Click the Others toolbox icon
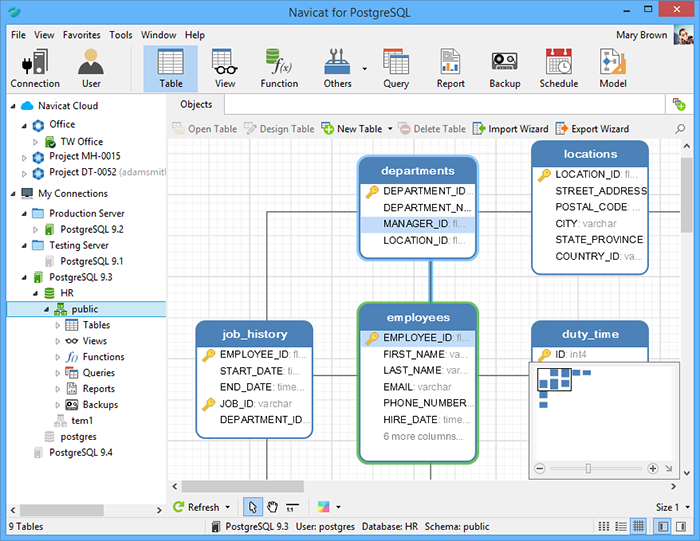The width and height of the screenshot is (700, 541). click(x=337, y=69)
